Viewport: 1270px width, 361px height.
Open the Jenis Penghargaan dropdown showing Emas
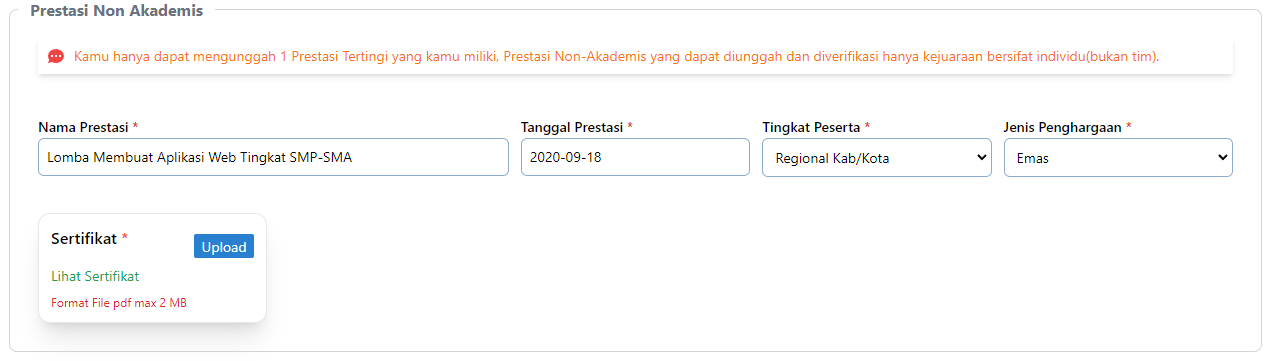tap(1118, 157)
